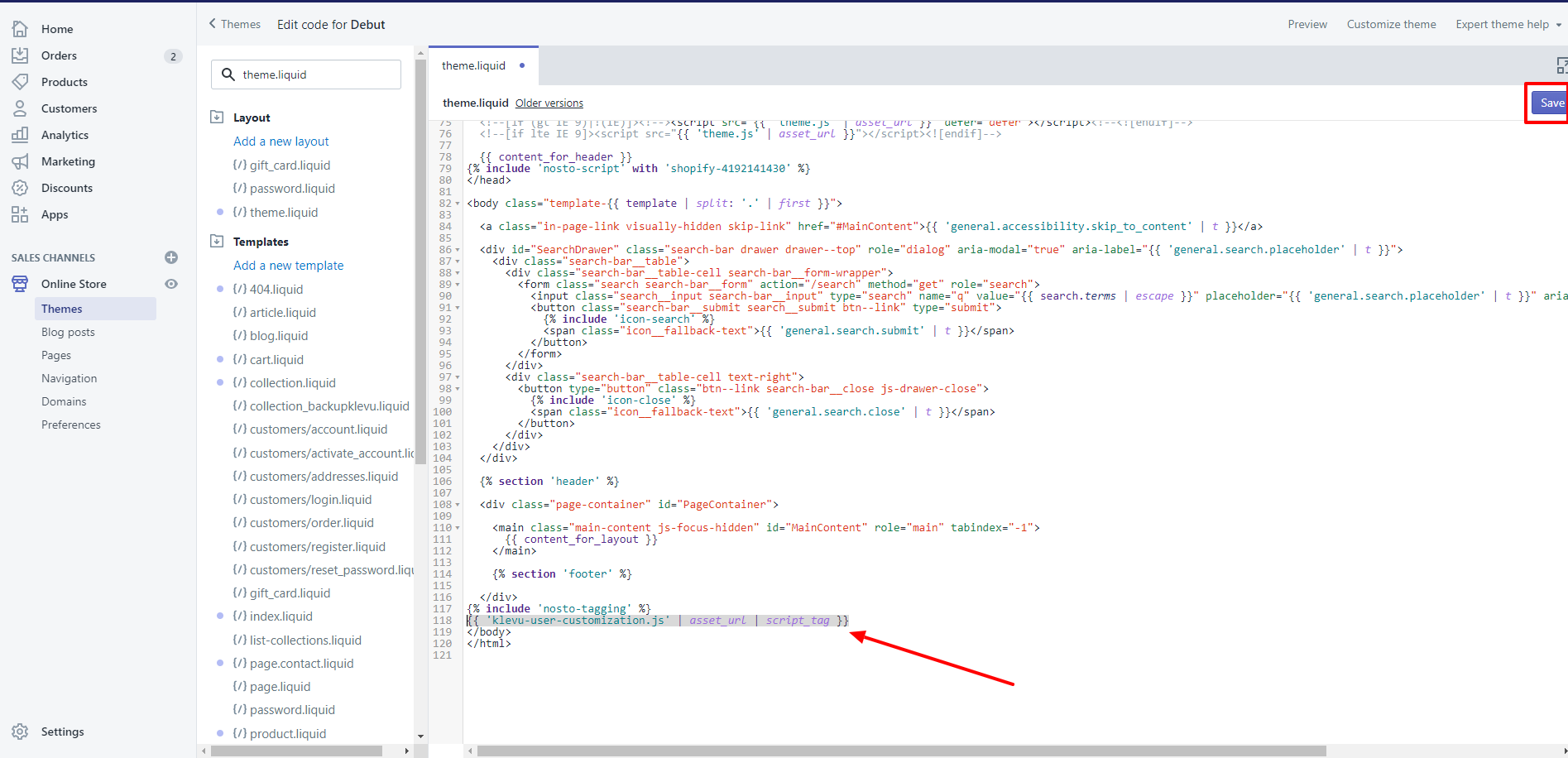Fold code at line 89
The height and width of the screenshot is (758, 1568).
coord(458,285)
